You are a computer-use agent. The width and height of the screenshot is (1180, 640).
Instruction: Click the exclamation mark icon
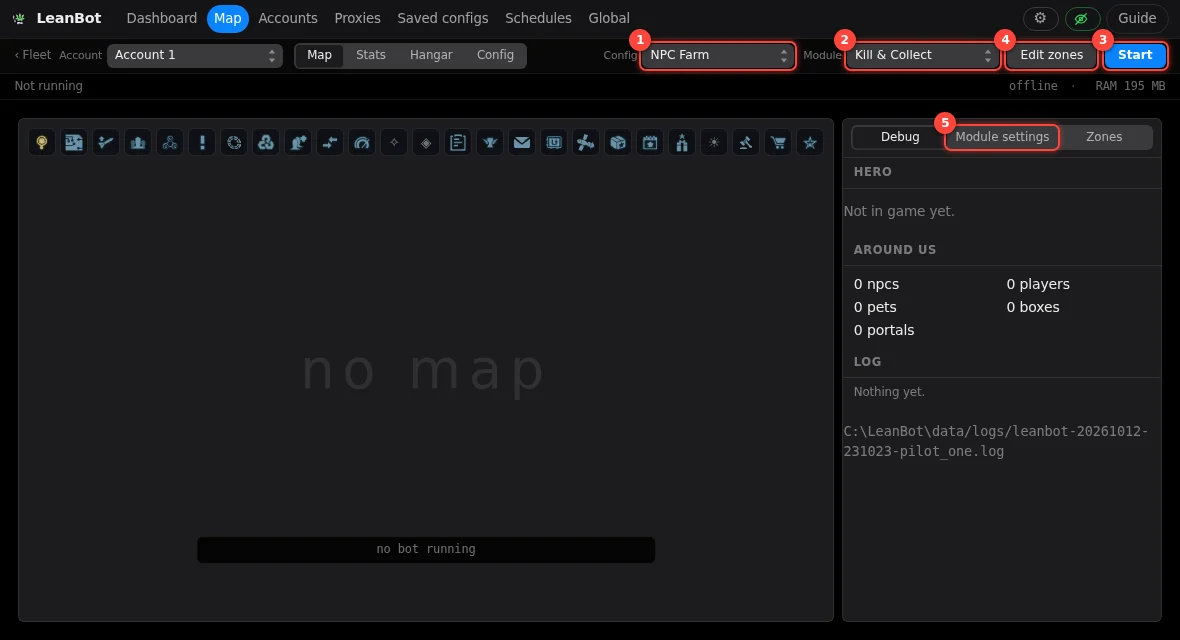pyautogui.click(x=202, y=142)
